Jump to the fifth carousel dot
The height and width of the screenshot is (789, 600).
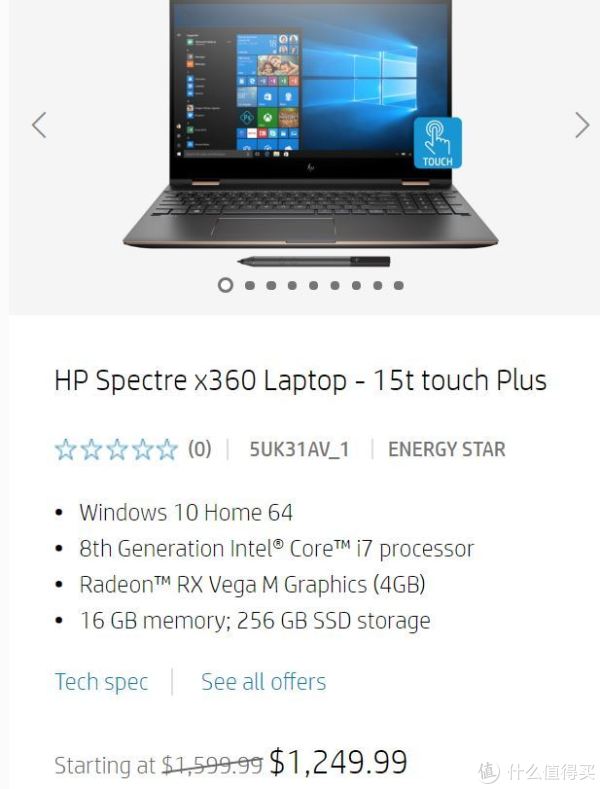click(x=314, y=286)
